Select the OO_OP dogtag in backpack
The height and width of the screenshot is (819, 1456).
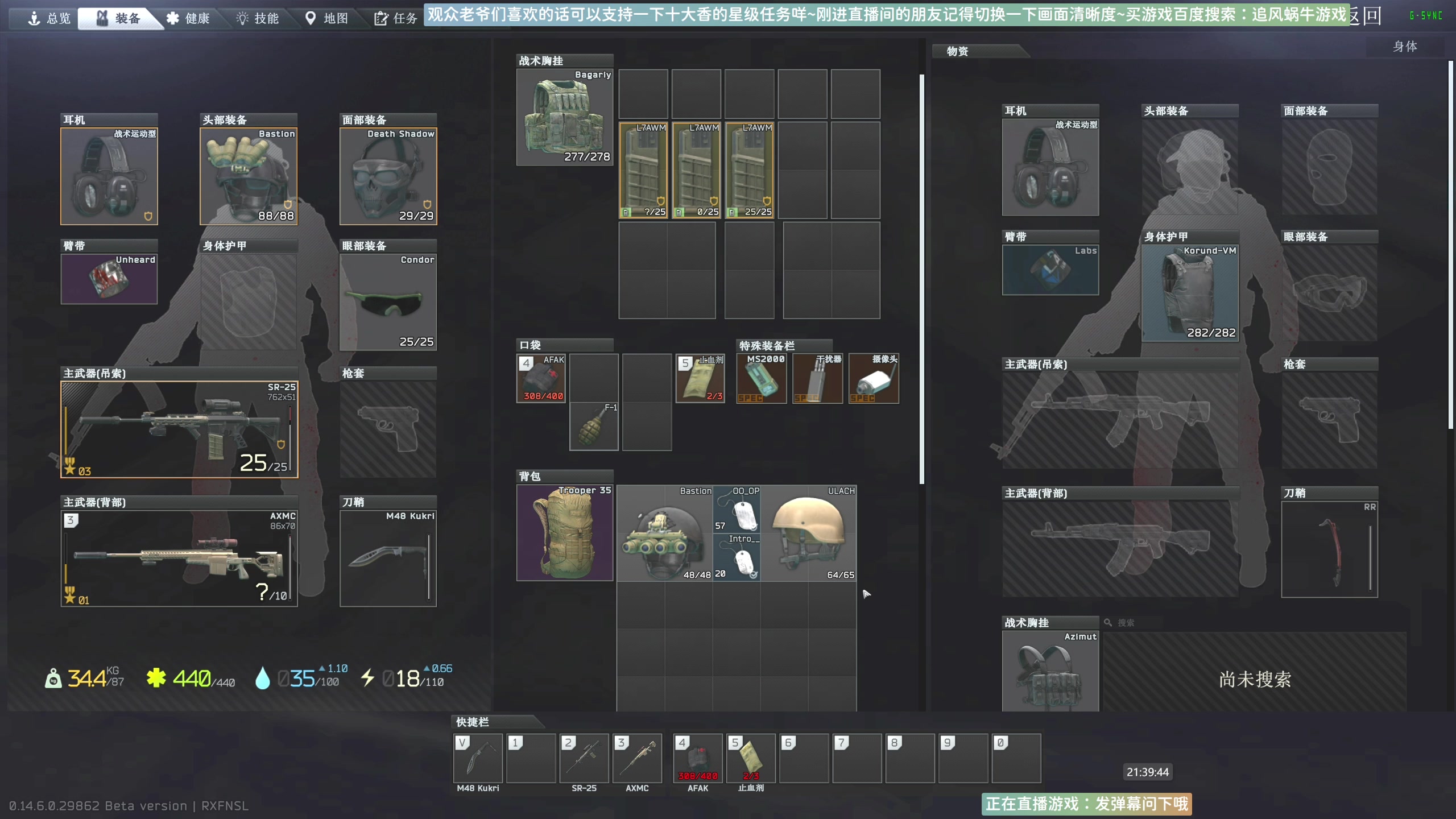click(737, 509)
